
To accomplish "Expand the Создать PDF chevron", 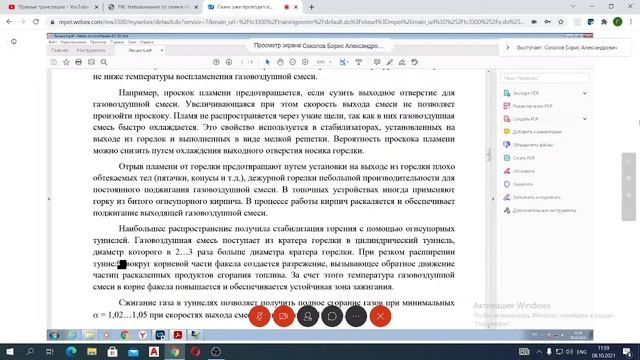I will tap(584, 119).
